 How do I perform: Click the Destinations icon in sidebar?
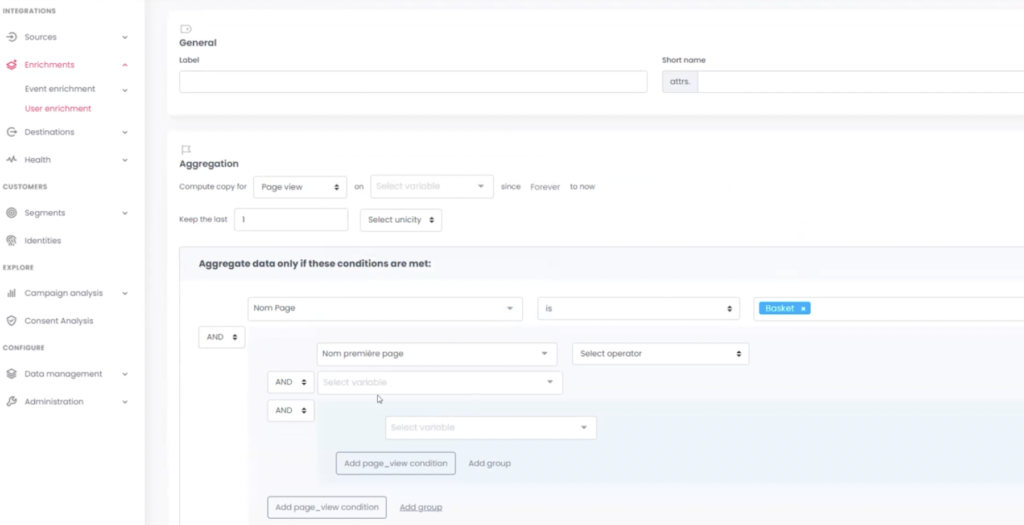click(x=12, y=132)
